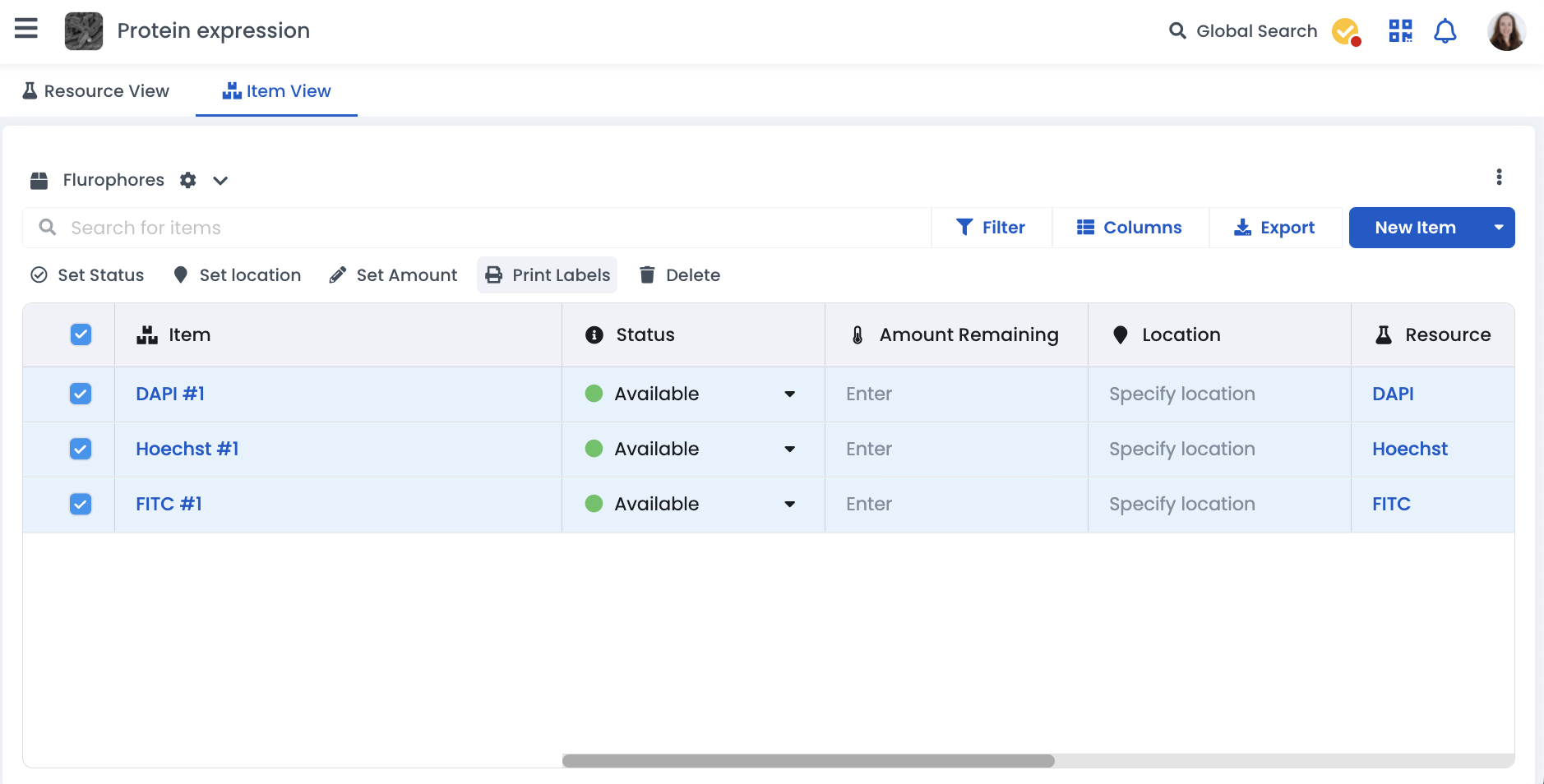Screen dimensions: 1544x784
Task: Deselect the FITC #1 row checkbox
Action: [x=81, y=504]
